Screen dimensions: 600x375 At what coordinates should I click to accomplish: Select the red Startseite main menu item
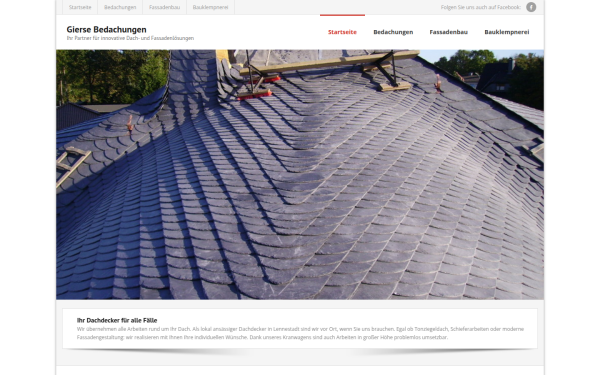(x=342, y=32)
